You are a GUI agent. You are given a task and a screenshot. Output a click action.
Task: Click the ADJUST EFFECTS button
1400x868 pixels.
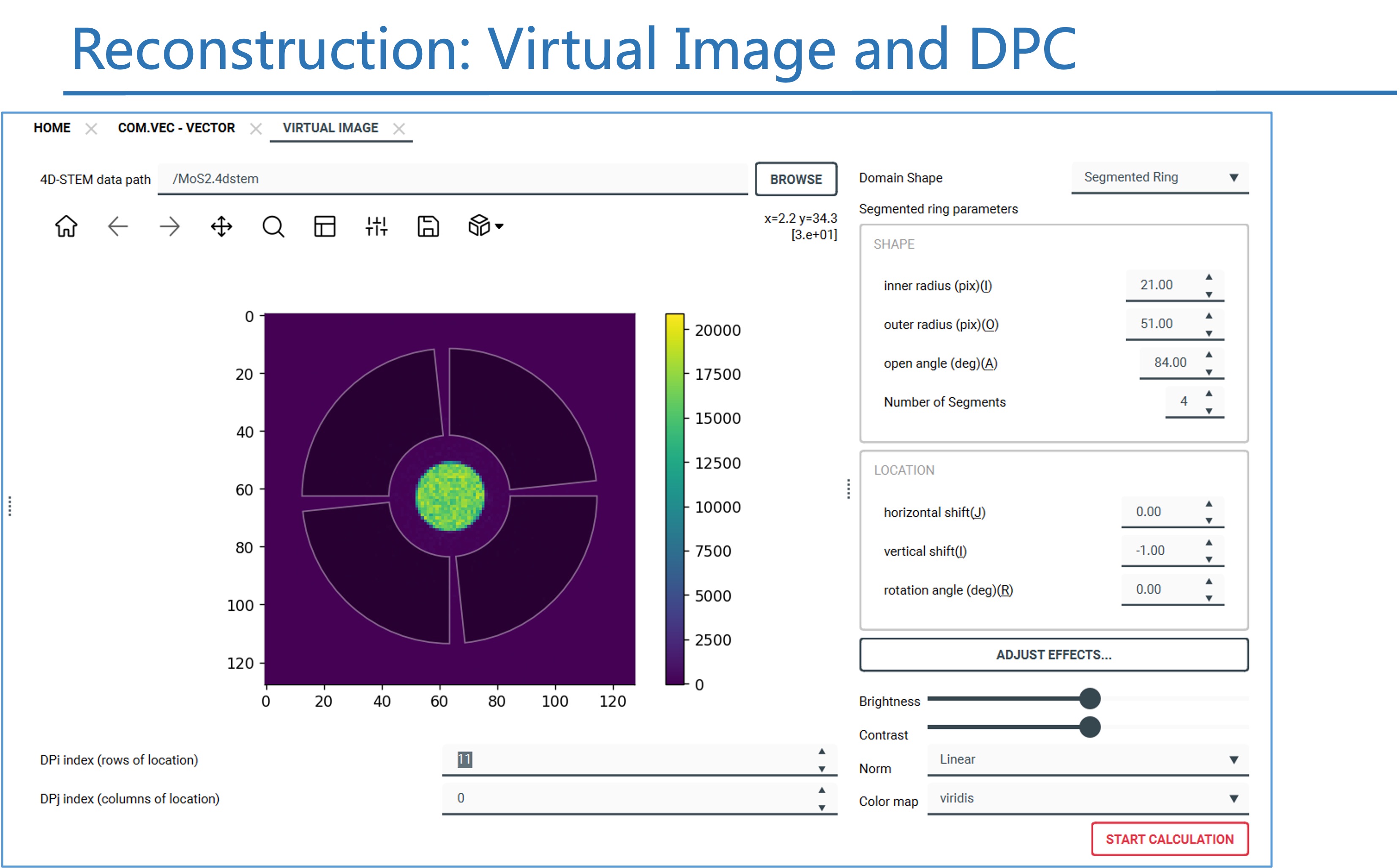click(x=1053, y=654)
